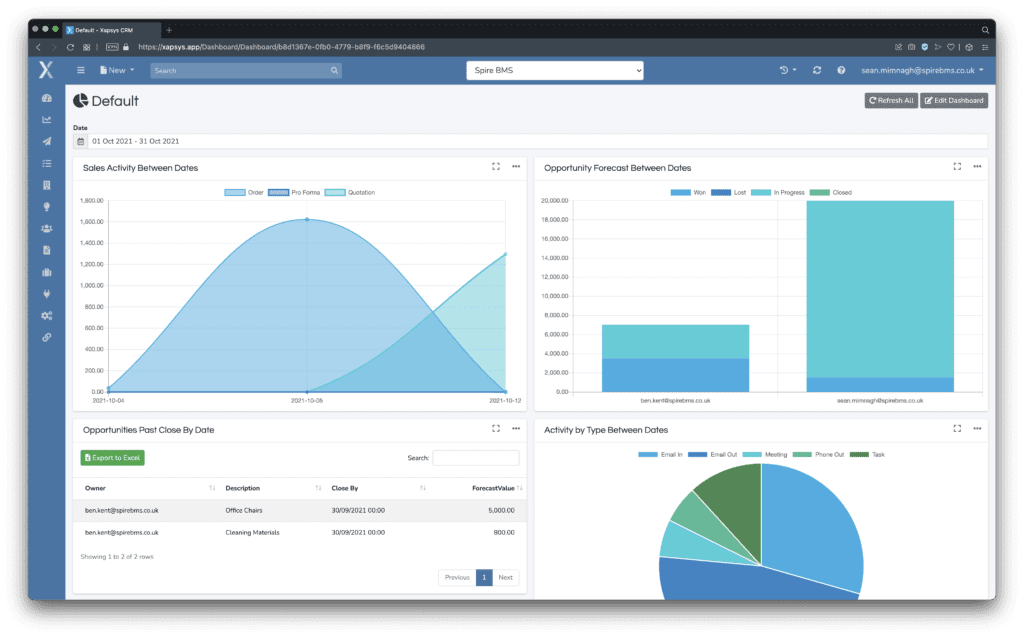
Task: Open the document file icon in sidebar
Action: 46,250
